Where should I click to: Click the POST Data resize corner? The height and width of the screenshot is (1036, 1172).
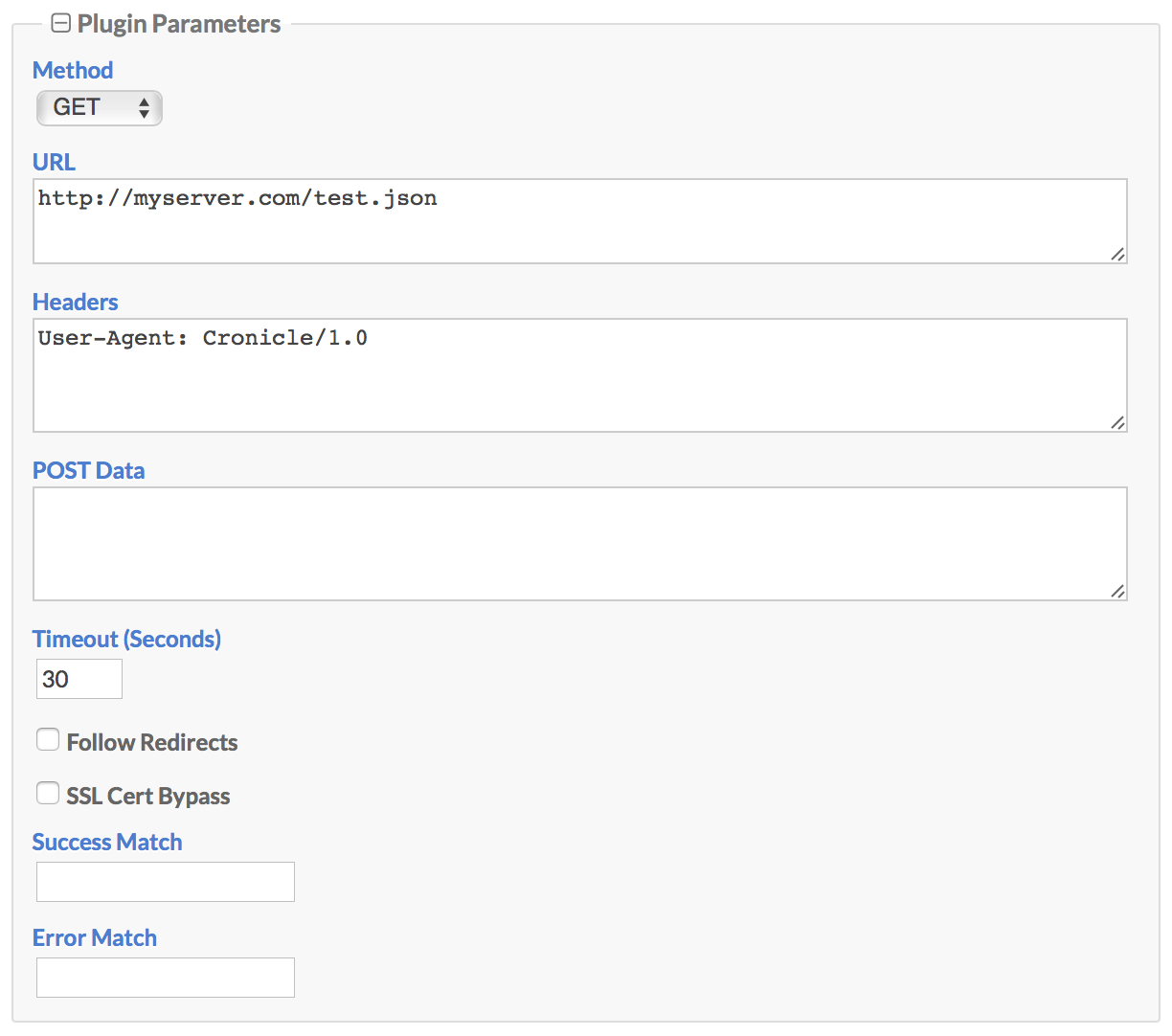point(1117,591)
